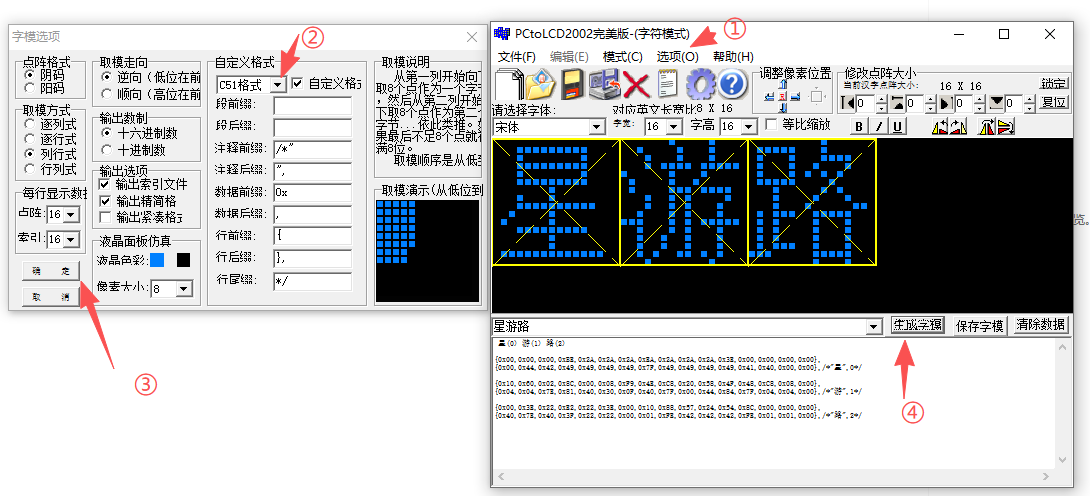Shift pixels right with the right arrow

pos(795,97)
